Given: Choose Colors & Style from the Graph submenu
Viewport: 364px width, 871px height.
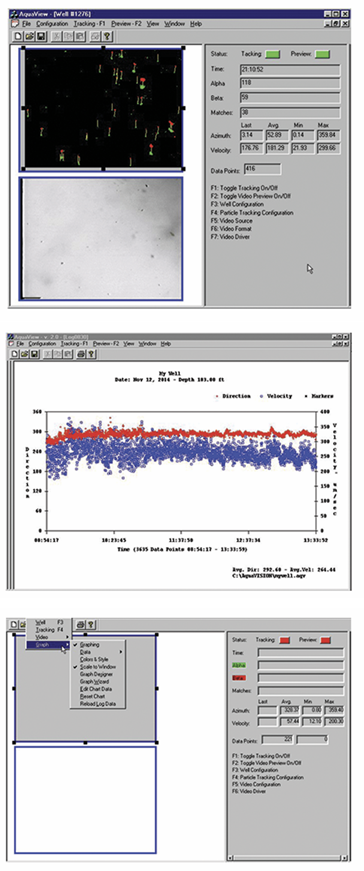Looking at the screenshot, I should (x=93, y=659).
